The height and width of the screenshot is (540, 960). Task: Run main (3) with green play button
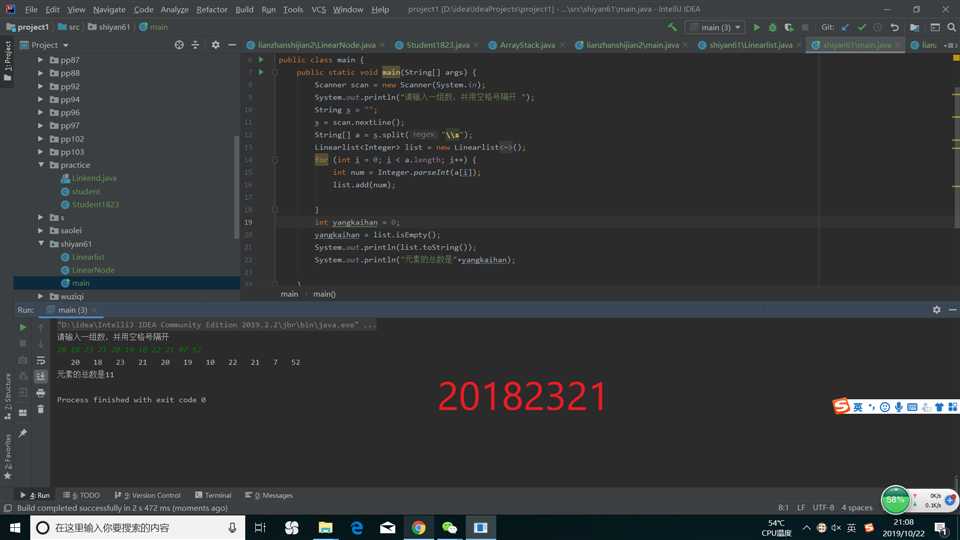pos(756,27)
